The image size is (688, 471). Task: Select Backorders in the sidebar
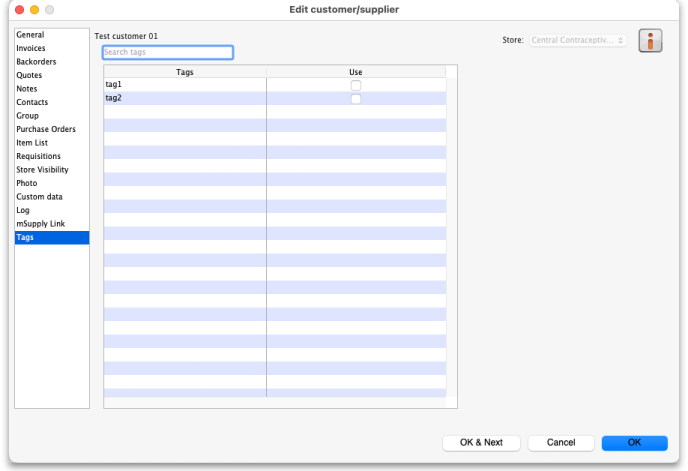(x=36, y=62)
